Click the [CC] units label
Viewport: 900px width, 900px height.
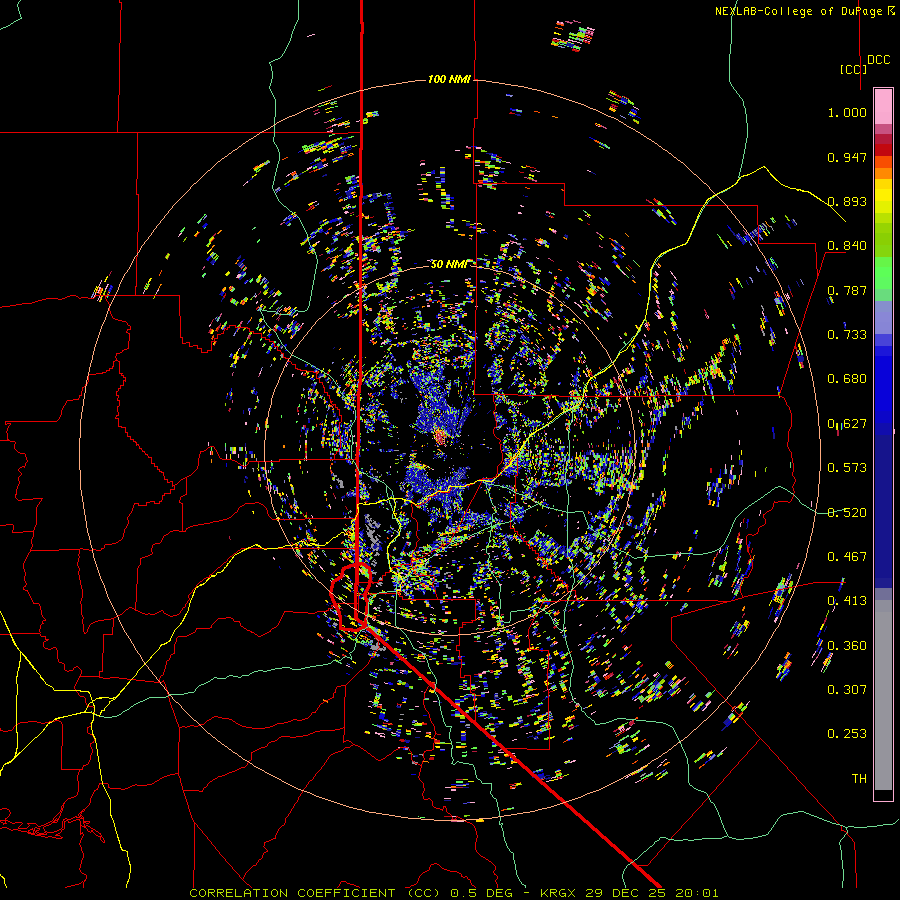[x=853, y=69]
